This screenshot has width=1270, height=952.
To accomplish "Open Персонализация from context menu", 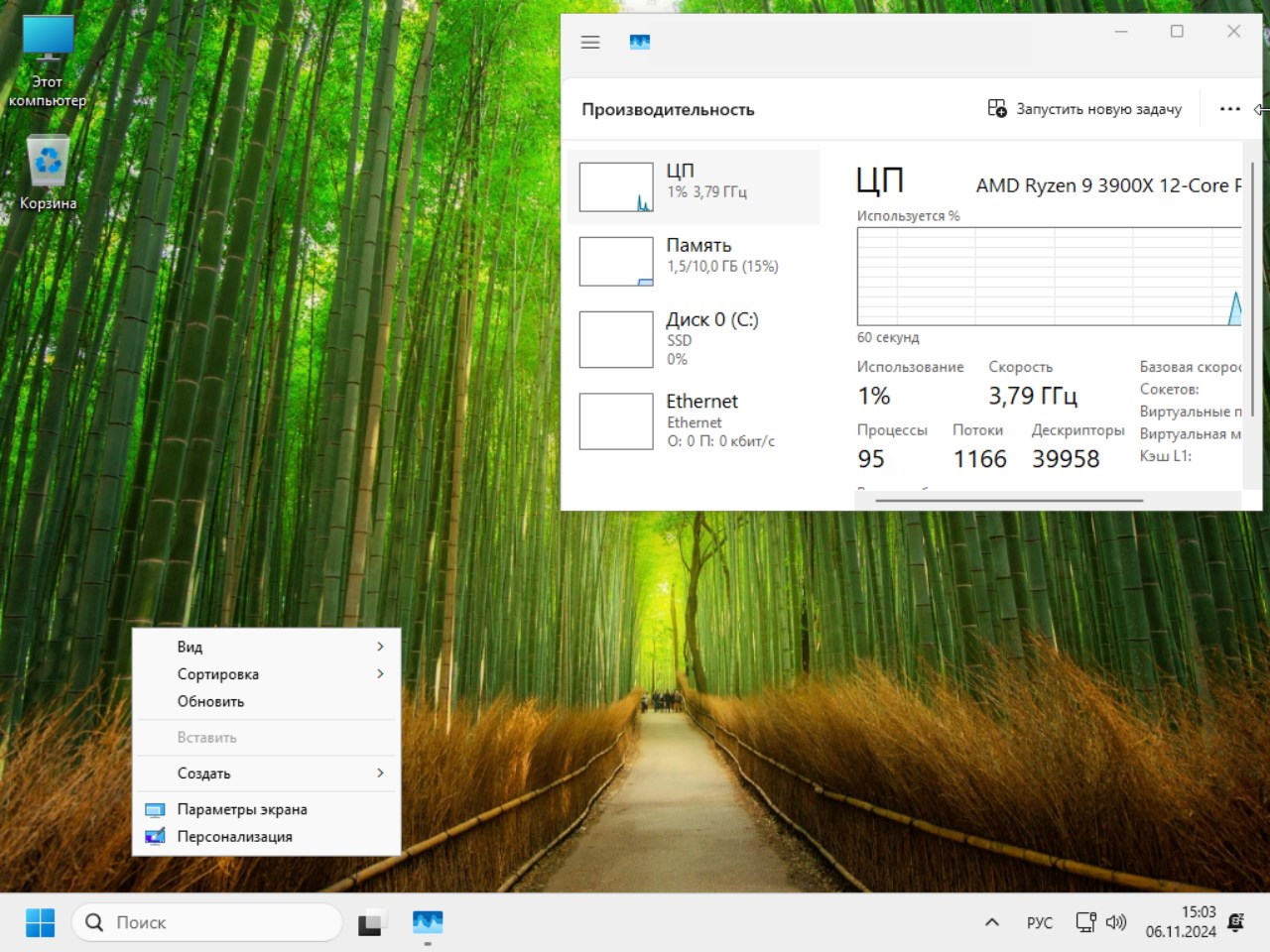I will (234, 837).
